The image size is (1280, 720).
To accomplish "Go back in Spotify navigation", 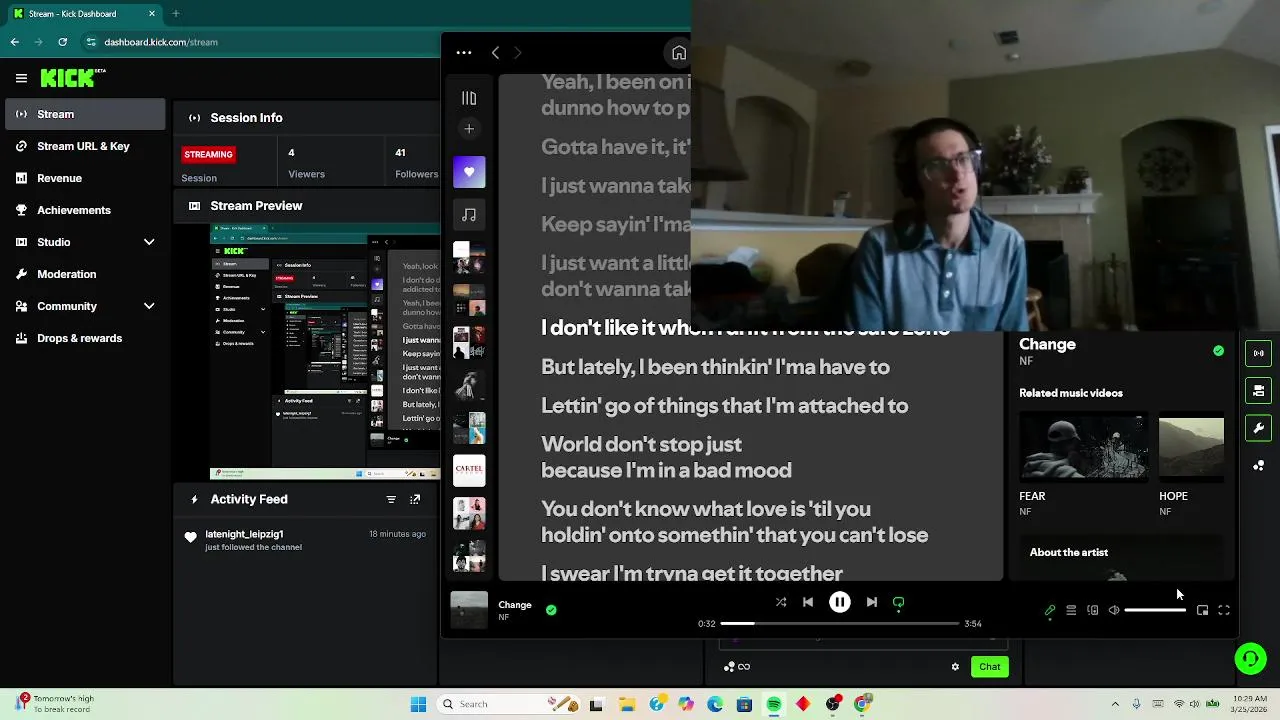I will click(x=495, y=53).
